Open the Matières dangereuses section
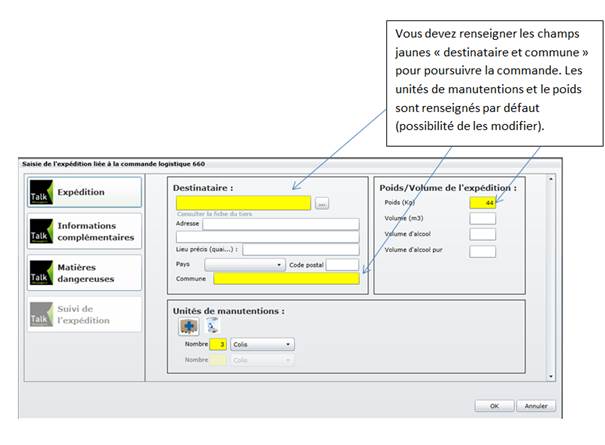Image resolution: width=605 pixels, height=445 pixels. (86, 272)
